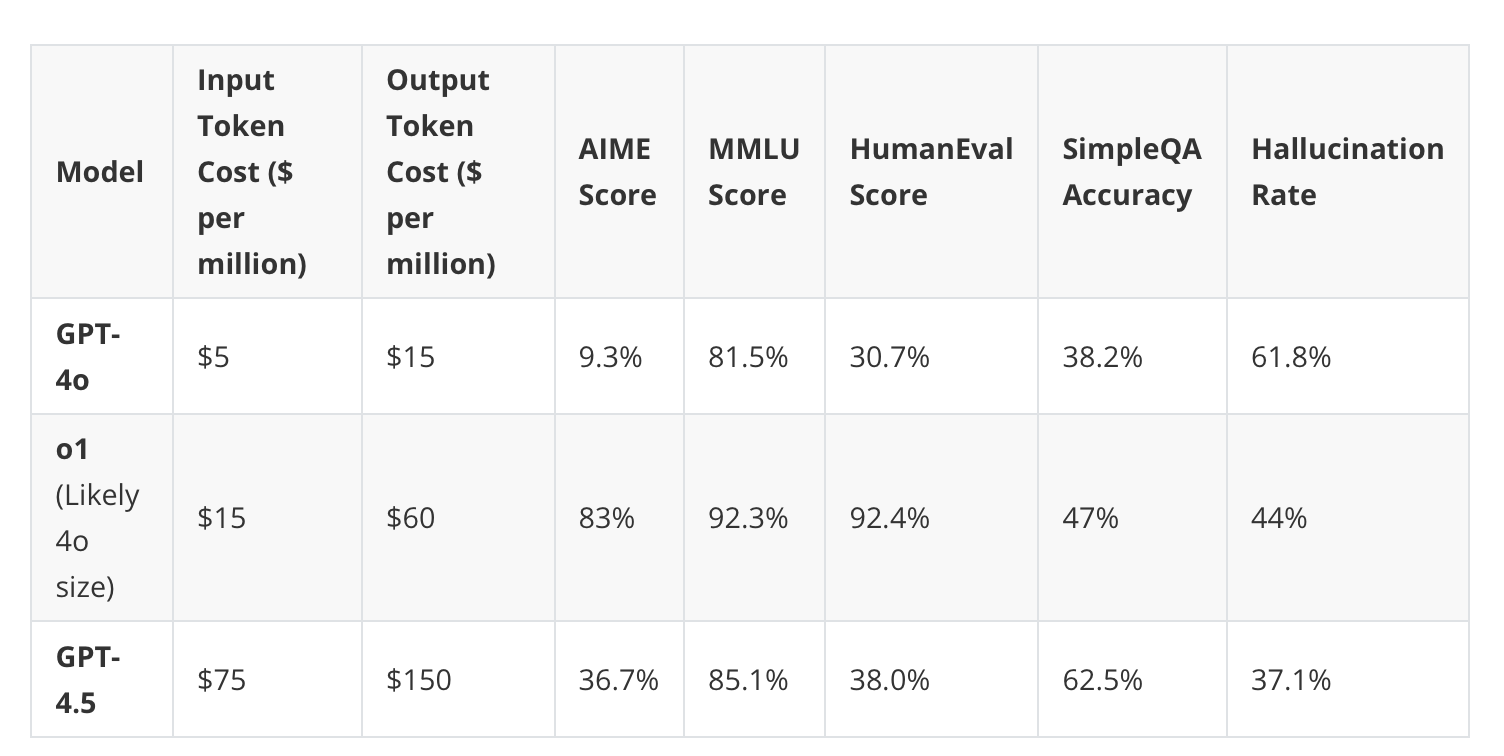Click the HumanEval Score header

[x=931, y=172]
